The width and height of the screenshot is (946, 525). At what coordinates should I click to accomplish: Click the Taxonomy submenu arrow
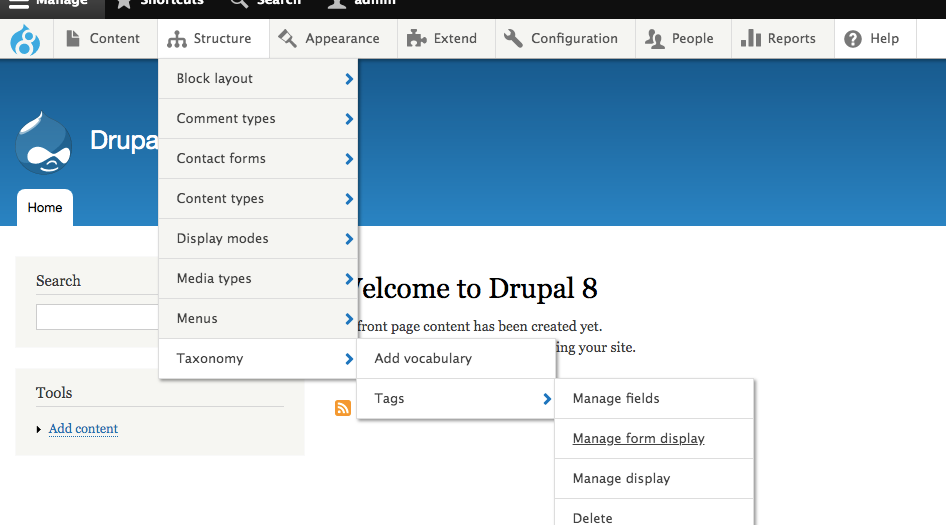(x=349, y=359)
